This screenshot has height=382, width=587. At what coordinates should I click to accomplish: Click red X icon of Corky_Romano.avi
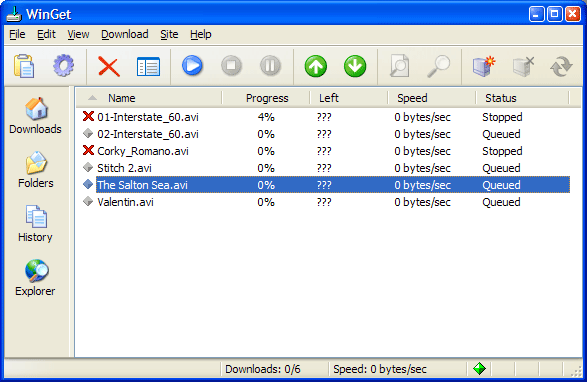88,150
